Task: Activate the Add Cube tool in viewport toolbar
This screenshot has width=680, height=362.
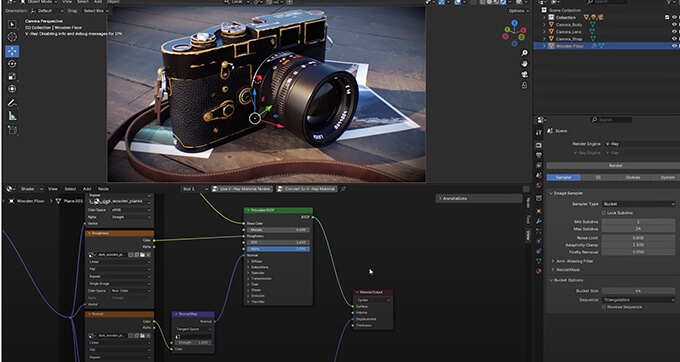Action: point(12,130)
